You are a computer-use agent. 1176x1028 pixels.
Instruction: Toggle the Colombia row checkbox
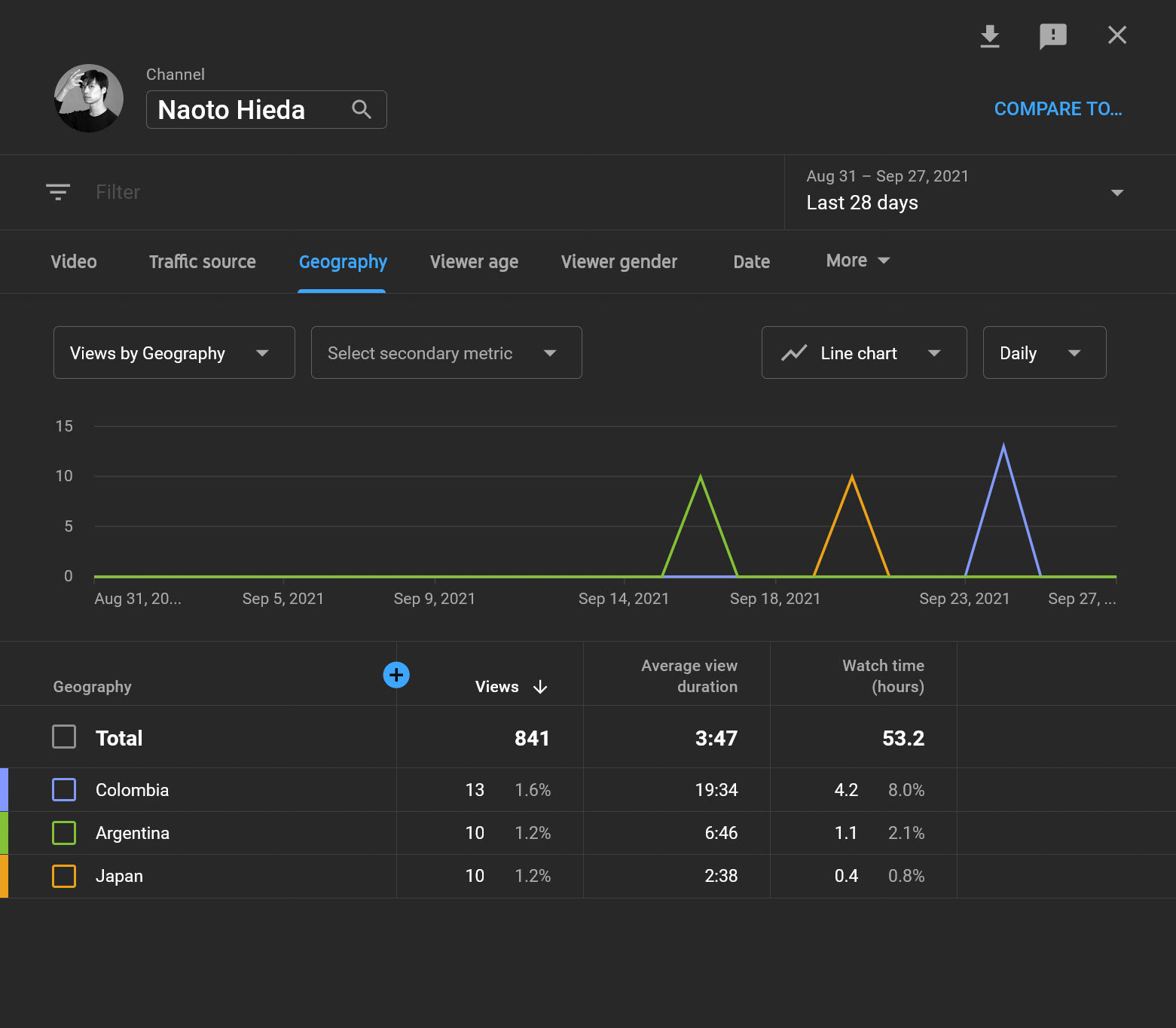coord(64,790)
